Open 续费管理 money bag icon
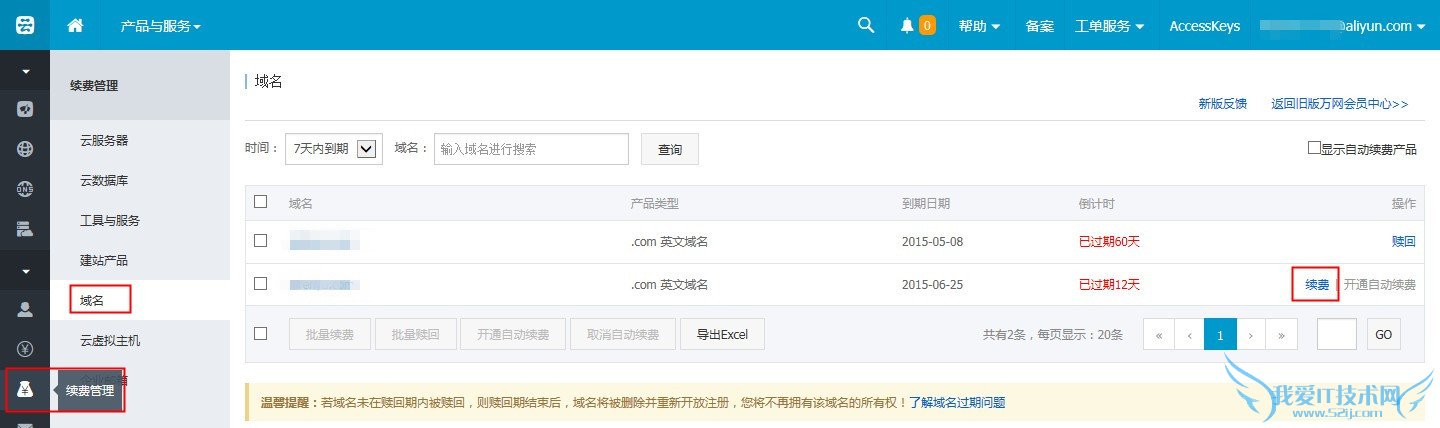 pos(25,389)
